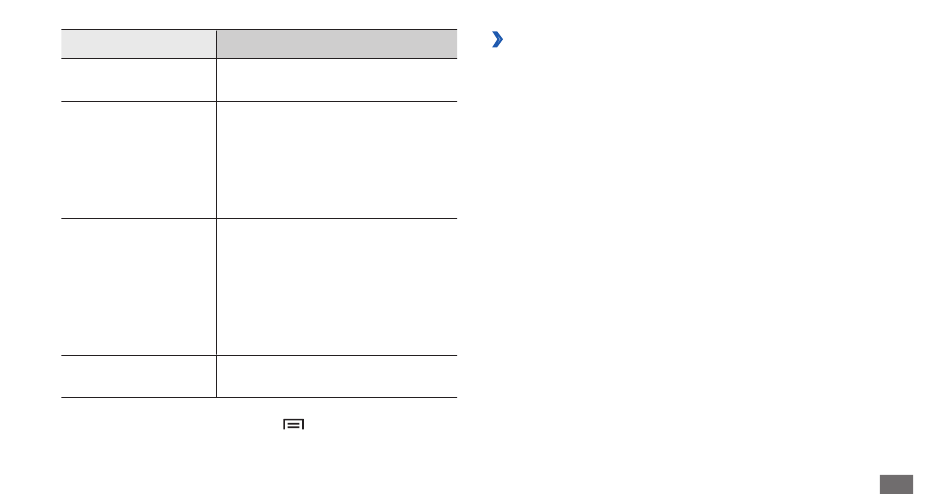Screen dimensions: 950x497
Task: Click the bottom border line of the table
Action: (x=259, y=398)
